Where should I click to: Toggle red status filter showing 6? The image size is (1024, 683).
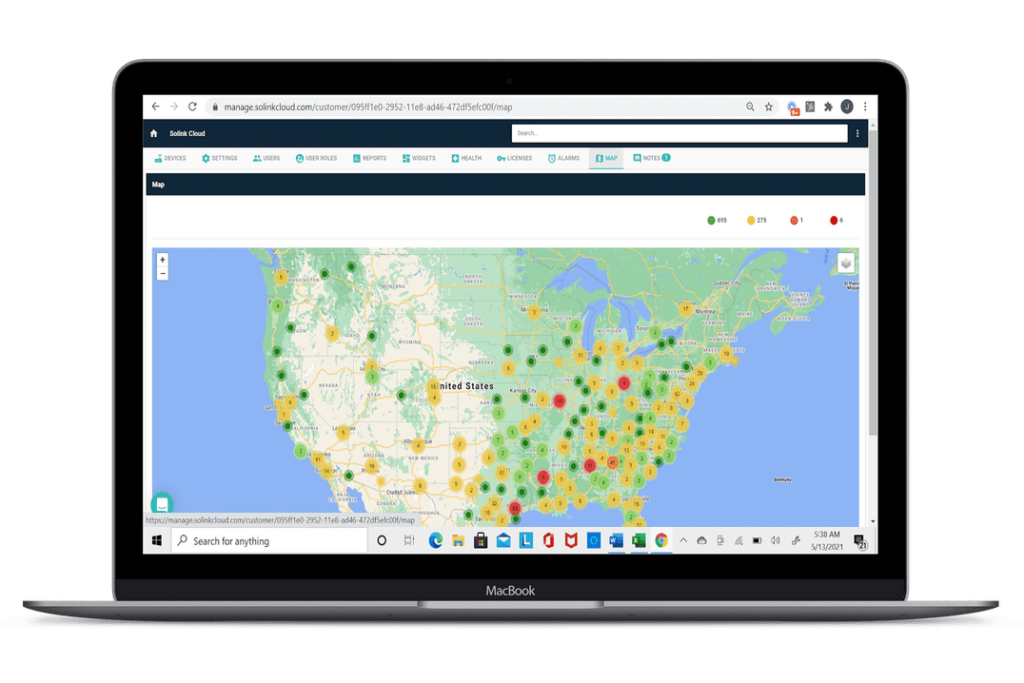click(835, 220)
